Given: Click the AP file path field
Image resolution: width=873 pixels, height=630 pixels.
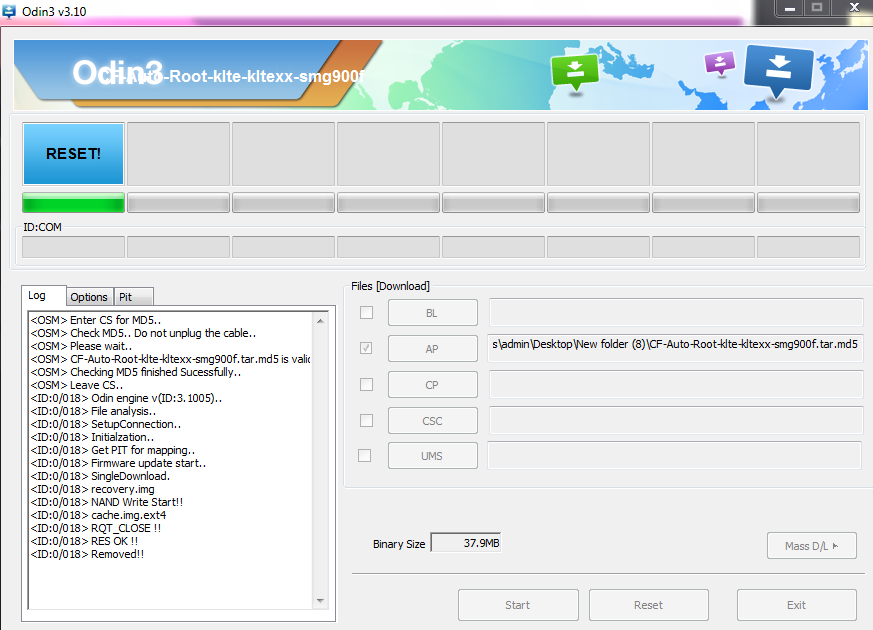Looking at the screenshot, I should click(x=675, y=348).
